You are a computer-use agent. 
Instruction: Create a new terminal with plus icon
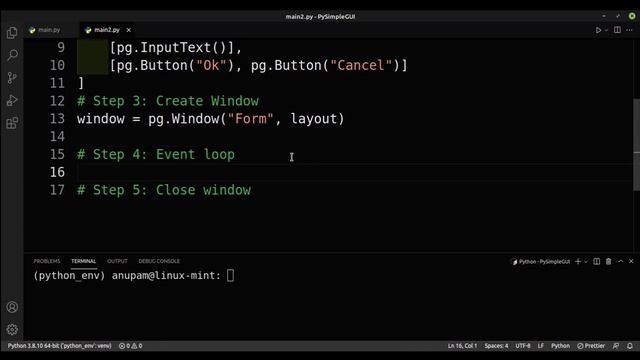tap(578, 262)
